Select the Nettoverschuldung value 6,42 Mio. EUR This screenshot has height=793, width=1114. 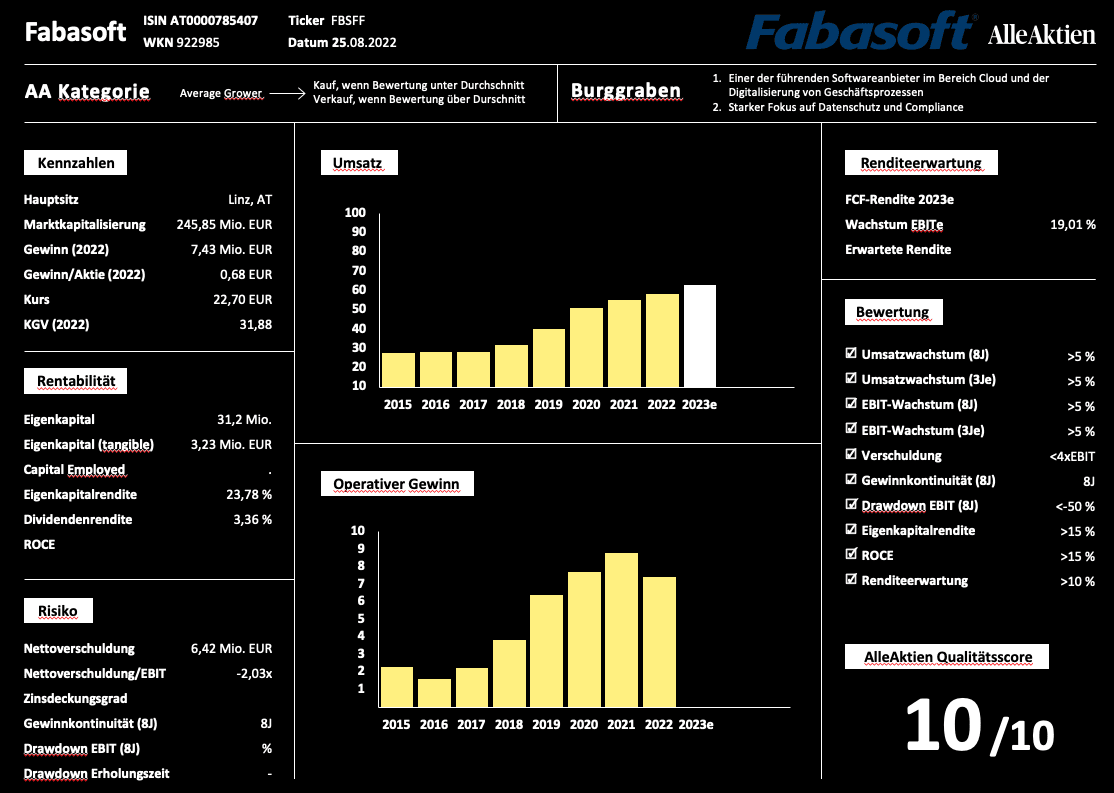pos(232,649)
